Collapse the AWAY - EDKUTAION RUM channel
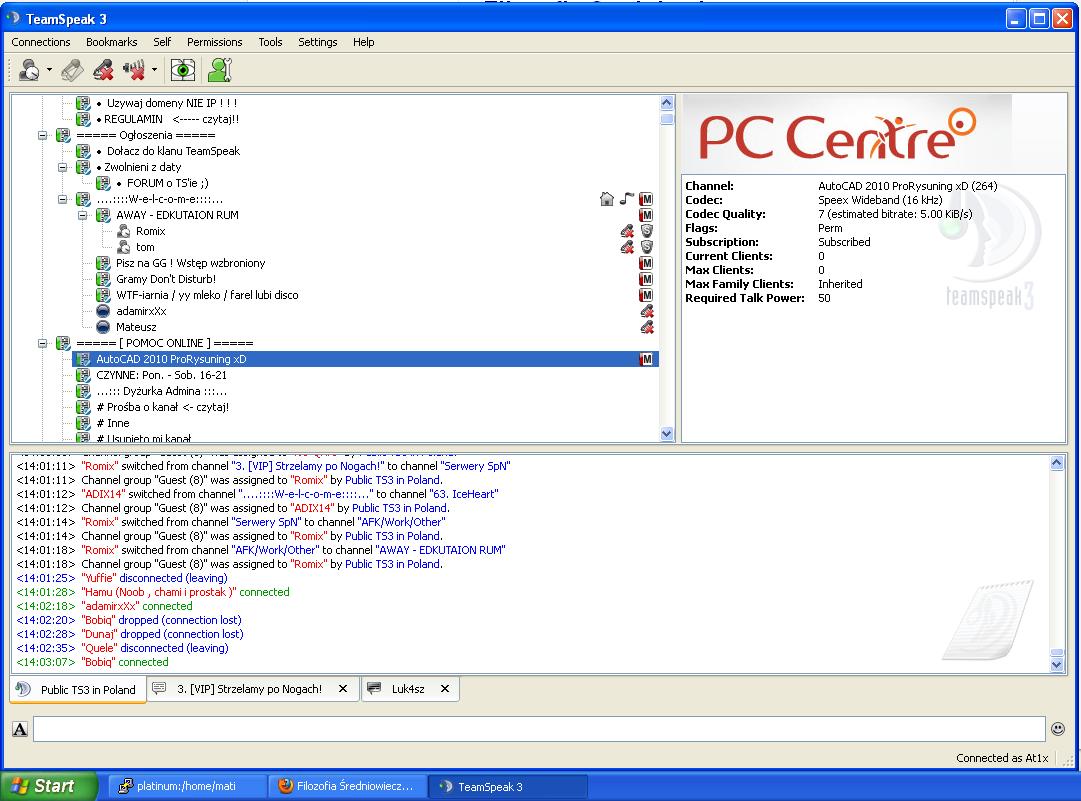 (83, 215)
